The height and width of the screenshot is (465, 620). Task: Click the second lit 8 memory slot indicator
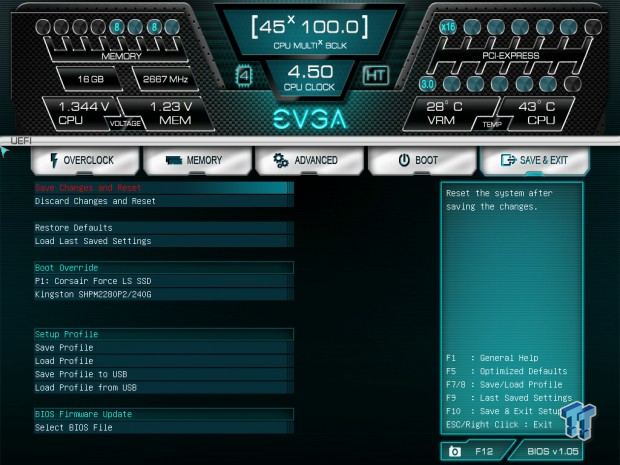coord(154,27)
